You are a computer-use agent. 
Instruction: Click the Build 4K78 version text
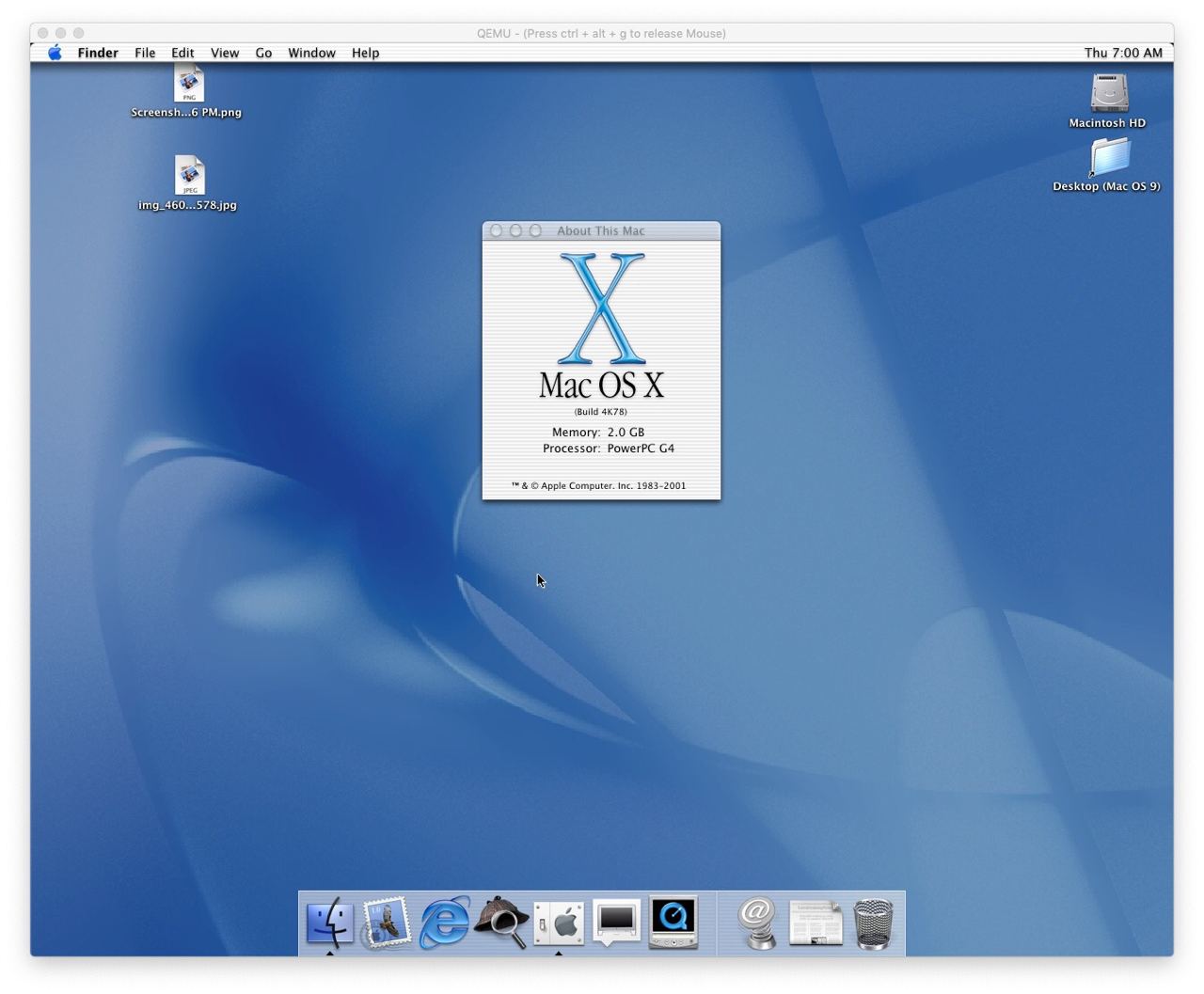[x=601, y=412]
